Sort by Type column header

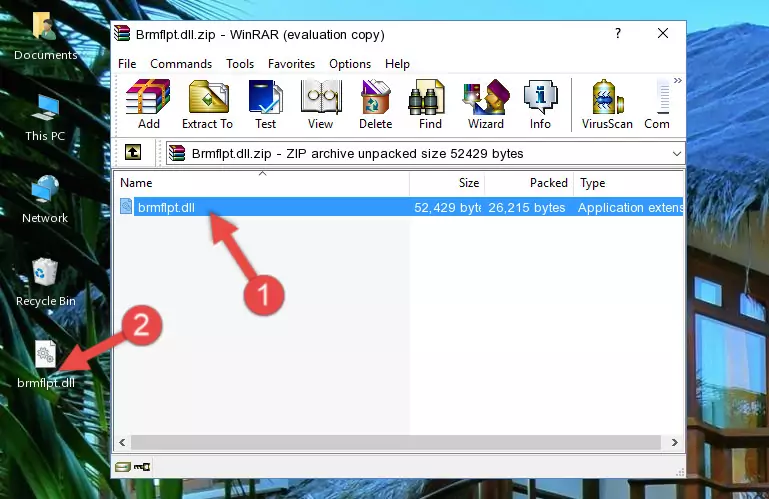tap(628, 183)
